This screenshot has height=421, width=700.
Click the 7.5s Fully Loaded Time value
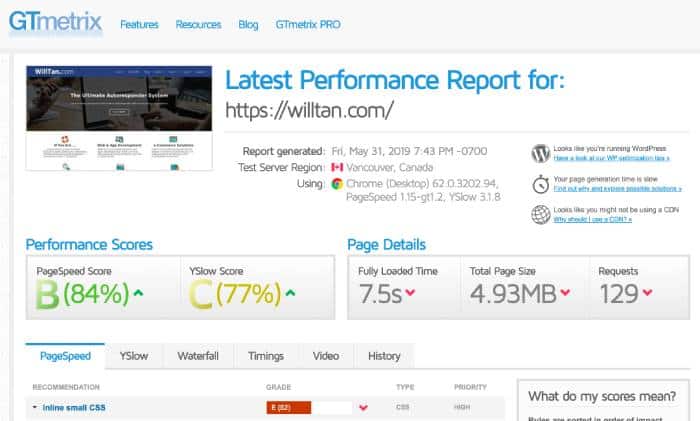380,294
